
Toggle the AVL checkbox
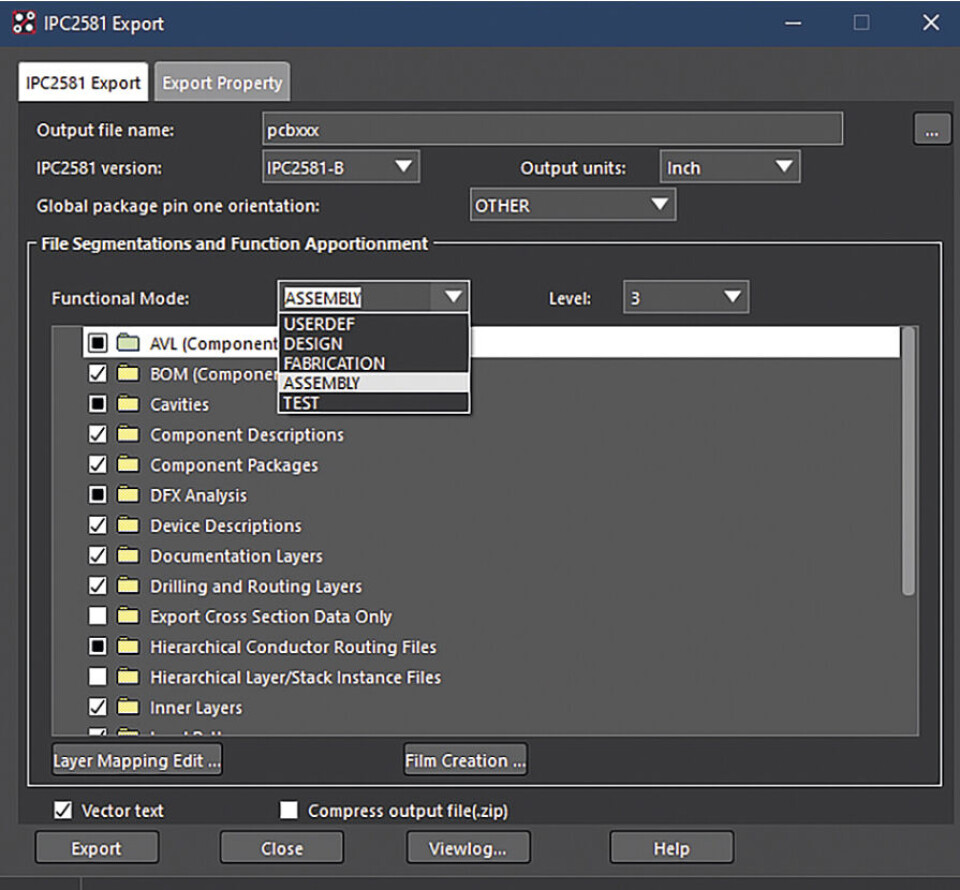coord(97,343)
